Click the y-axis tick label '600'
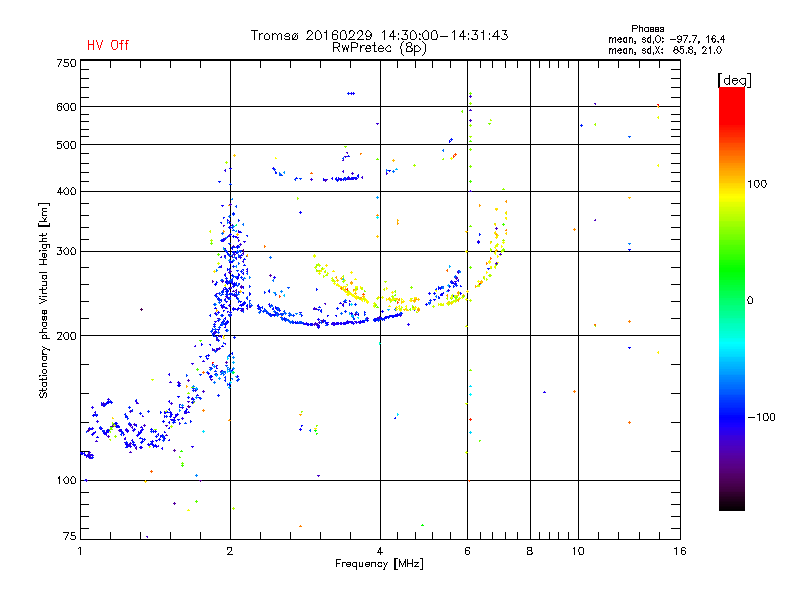Image resolution: width=800 pixels, height=600 pixels. coord(66,107)
